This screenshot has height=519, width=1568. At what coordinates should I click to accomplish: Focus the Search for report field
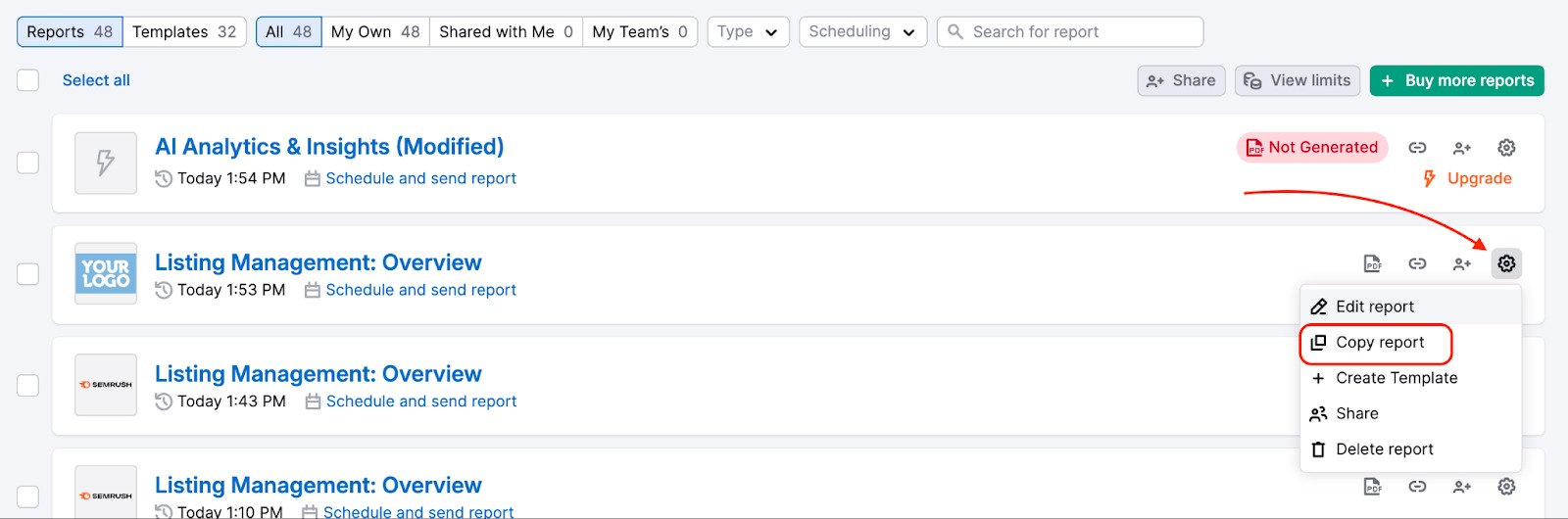point(1078,31)
